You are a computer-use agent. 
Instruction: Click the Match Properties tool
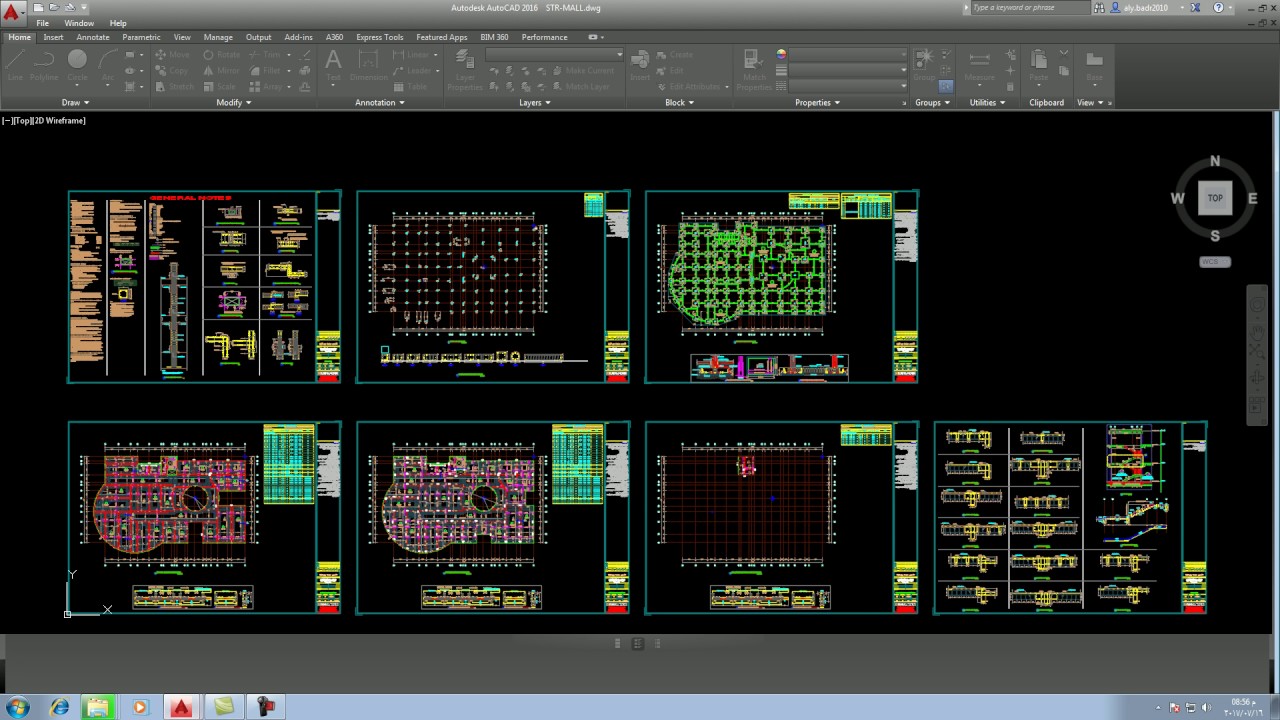[754, 70]
